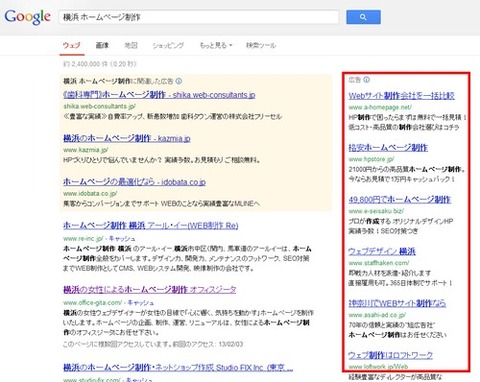Open the 横浜のホームページ制作 kazmia.jp ad

click(x=127, y=138)
